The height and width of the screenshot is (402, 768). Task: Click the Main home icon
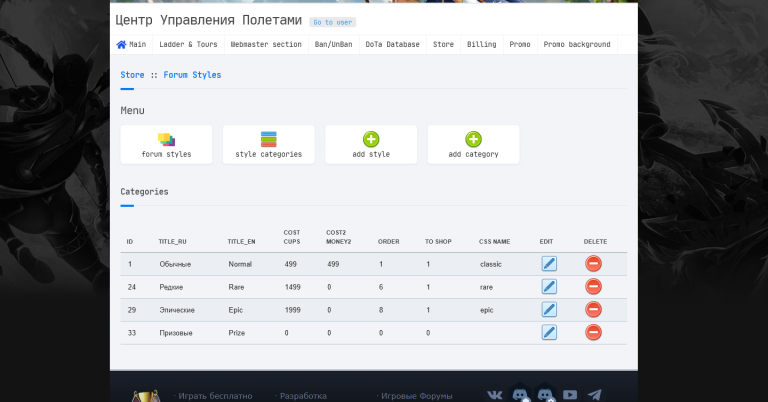pyautogui.click(x=121, y=45)
